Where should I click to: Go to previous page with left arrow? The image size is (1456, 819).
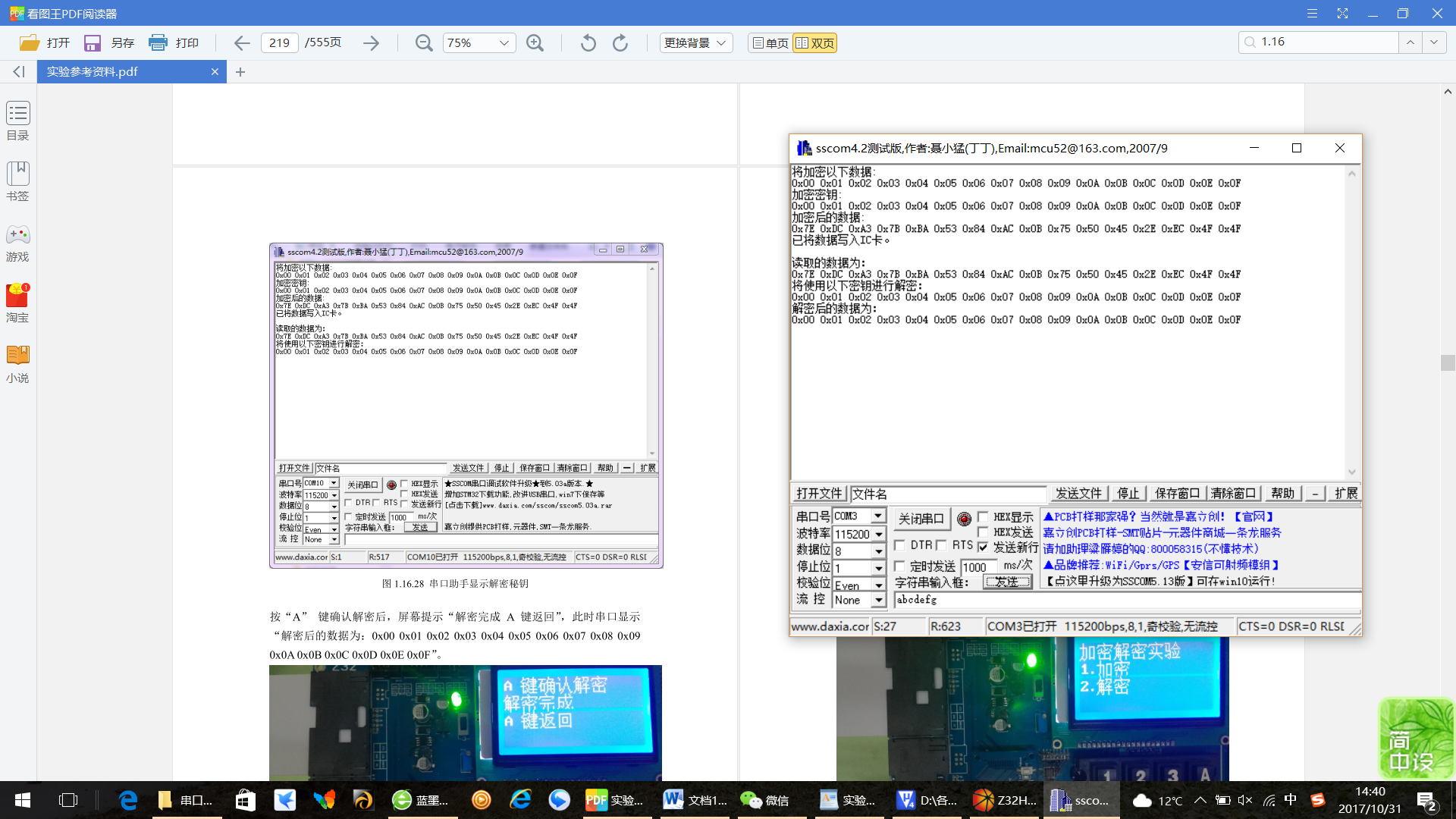point(241,43)
